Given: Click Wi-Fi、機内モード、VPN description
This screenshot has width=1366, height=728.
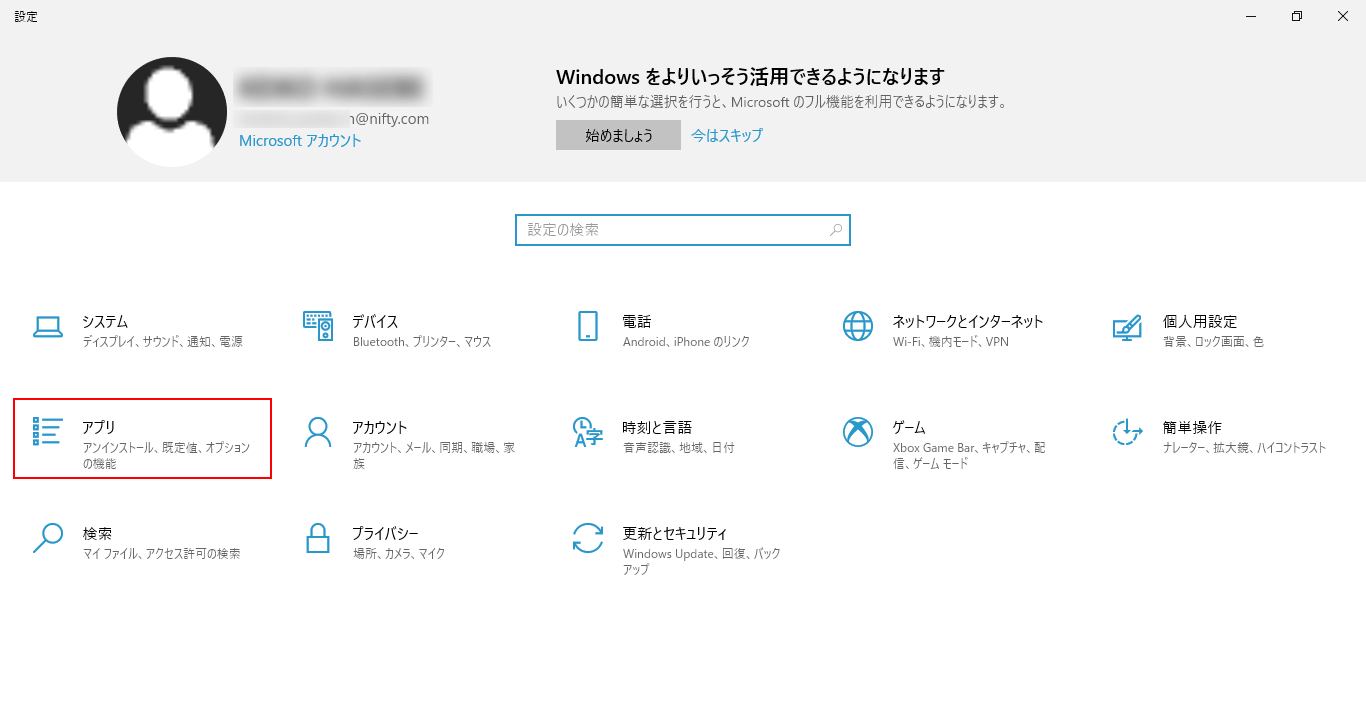Looking at the screenshot, I should [x=951, y=342].
